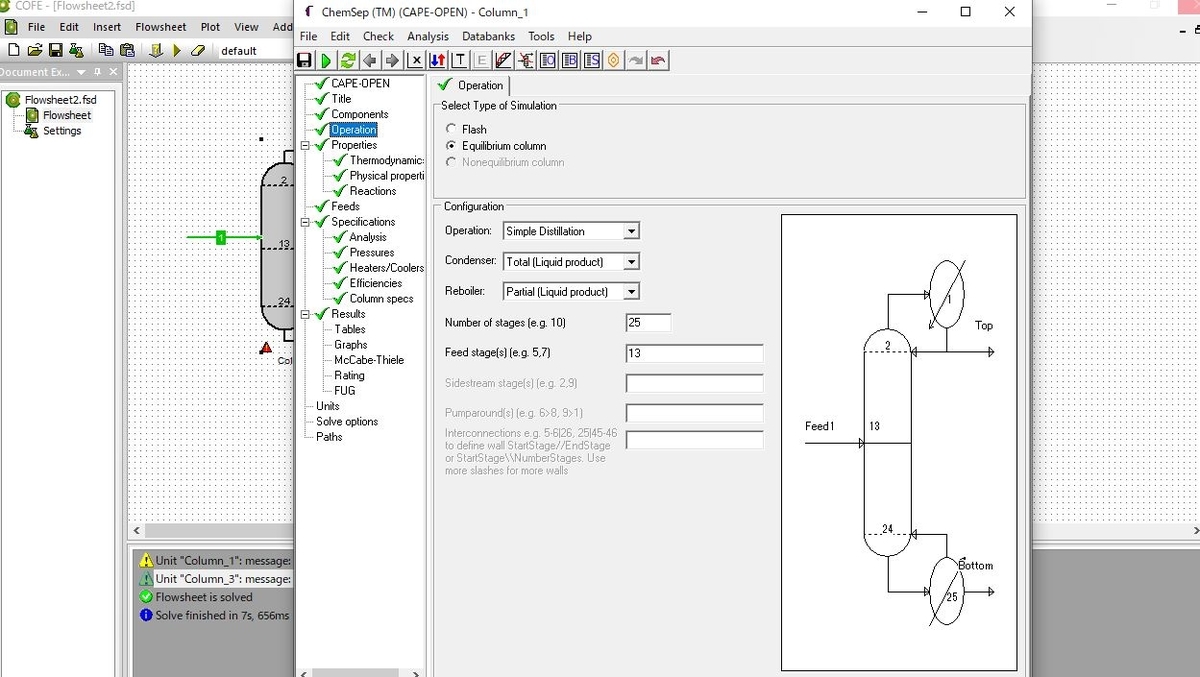This screenshot has width=1200, height=677.
Task: Save the ChemSep column file
Action: tap(304, 61)
